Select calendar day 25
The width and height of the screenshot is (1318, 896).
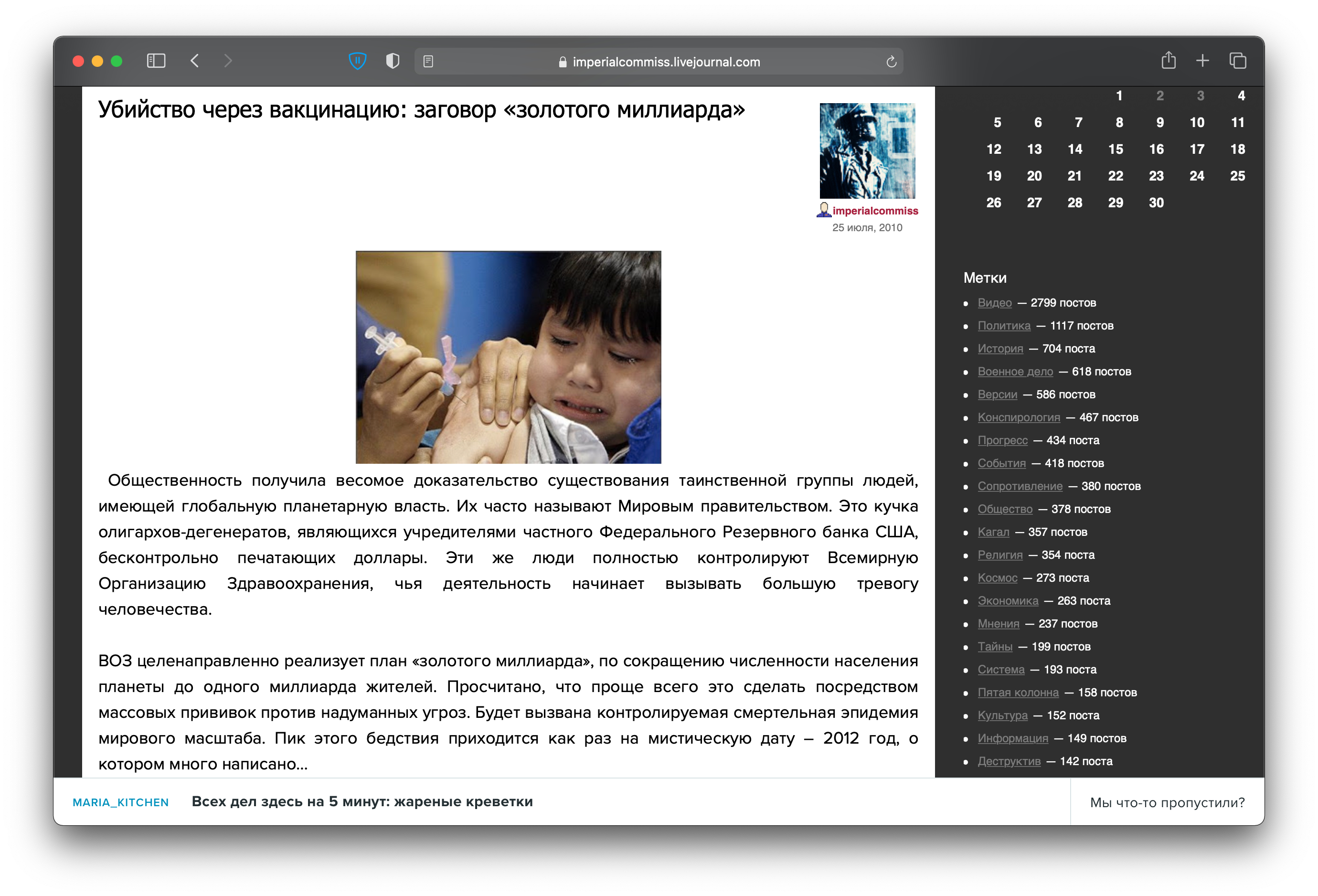click(x=1237, y=176)
